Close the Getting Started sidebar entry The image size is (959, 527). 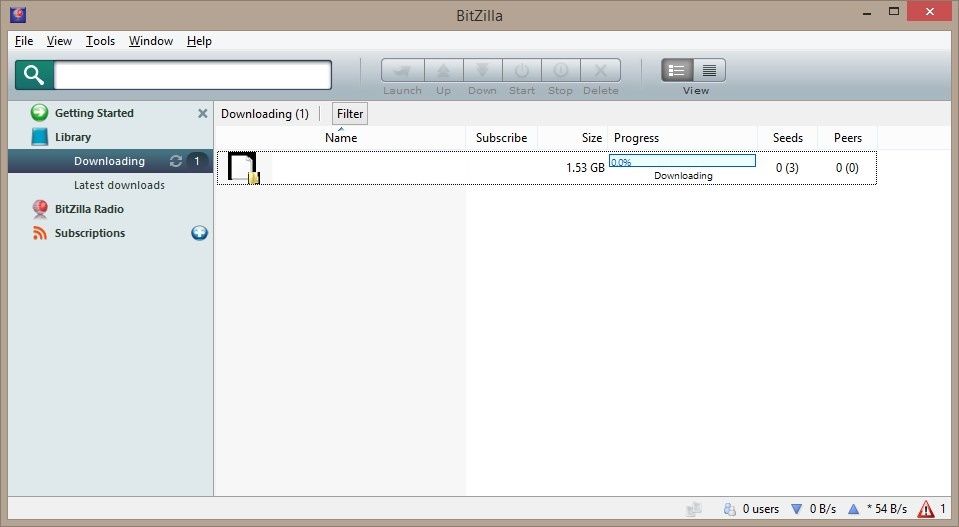coord(202,113)
